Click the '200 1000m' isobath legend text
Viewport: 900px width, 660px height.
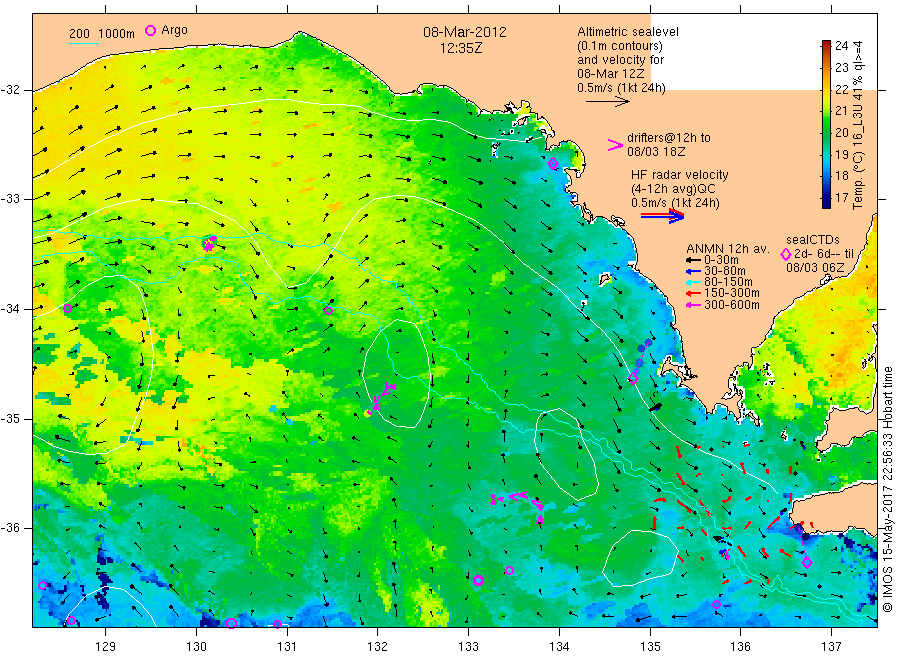(x=102, y=34)
